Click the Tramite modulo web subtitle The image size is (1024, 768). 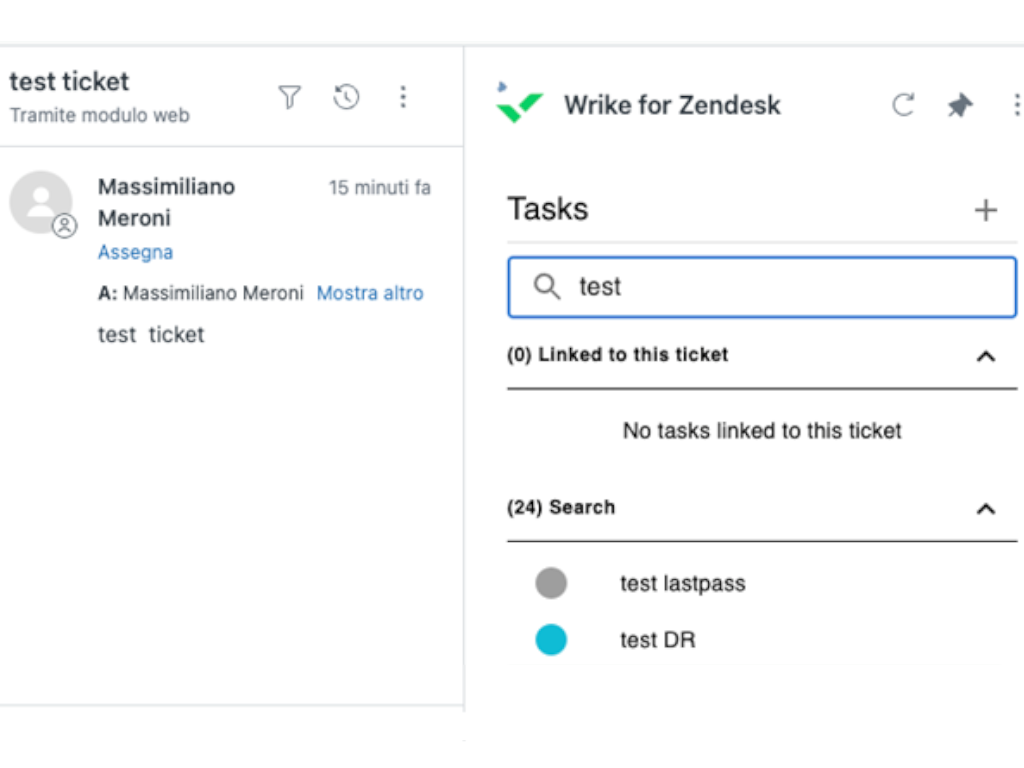coord(100,115)
